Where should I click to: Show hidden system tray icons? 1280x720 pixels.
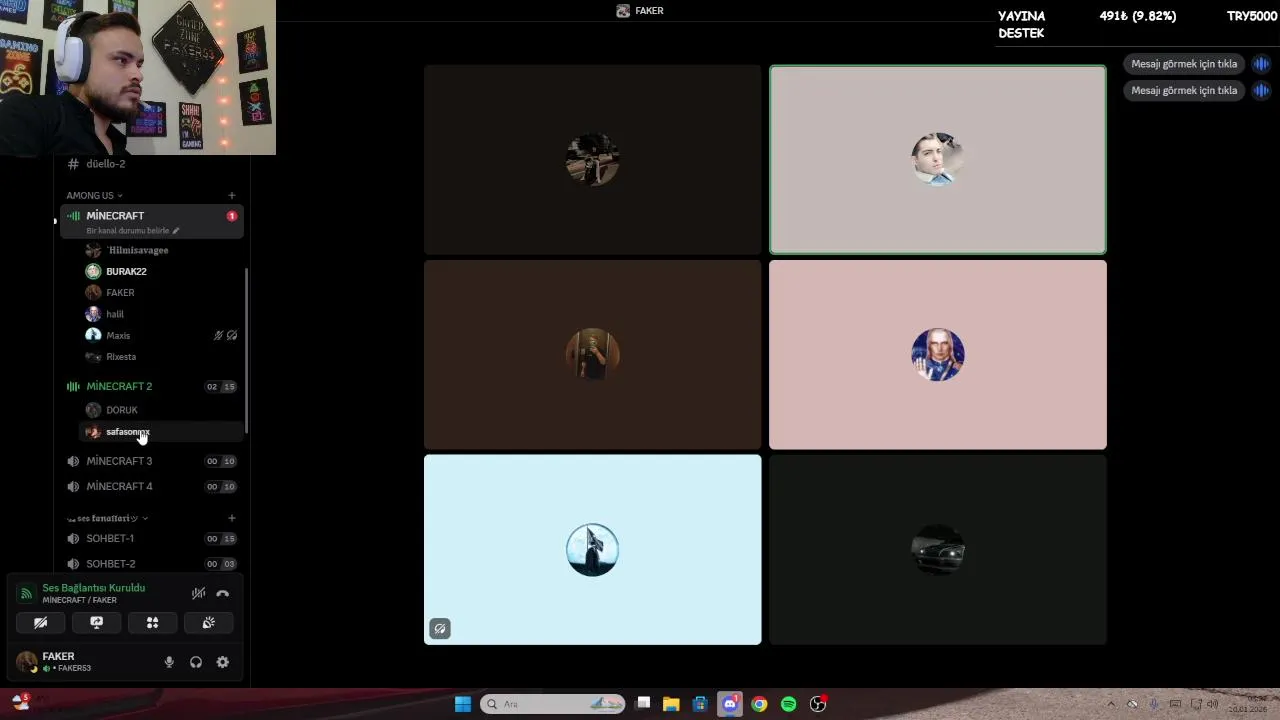(1111, 704)
